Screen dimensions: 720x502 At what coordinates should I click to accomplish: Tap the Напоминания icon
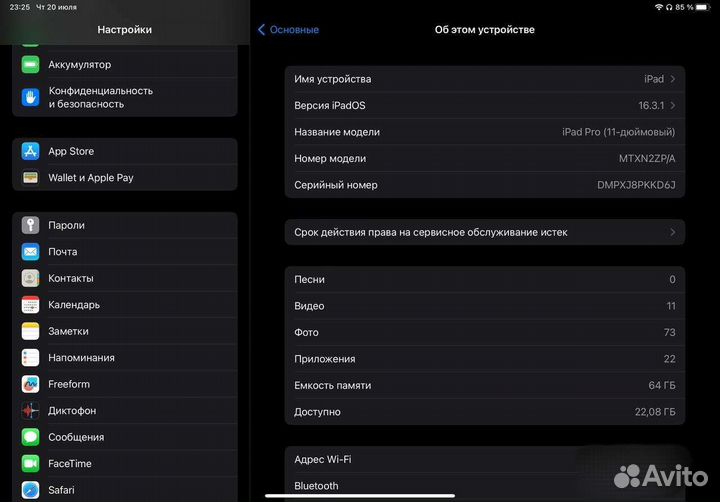[x=30, y=358]
